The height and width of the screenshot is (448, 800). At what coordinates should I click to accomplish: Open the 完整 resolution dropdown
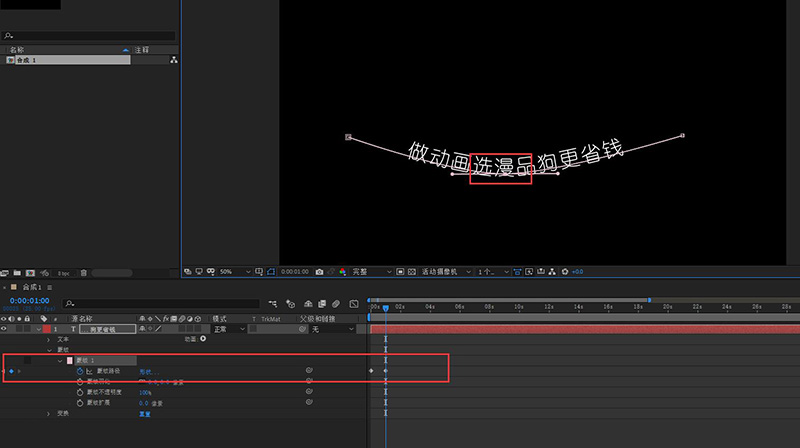372,272
